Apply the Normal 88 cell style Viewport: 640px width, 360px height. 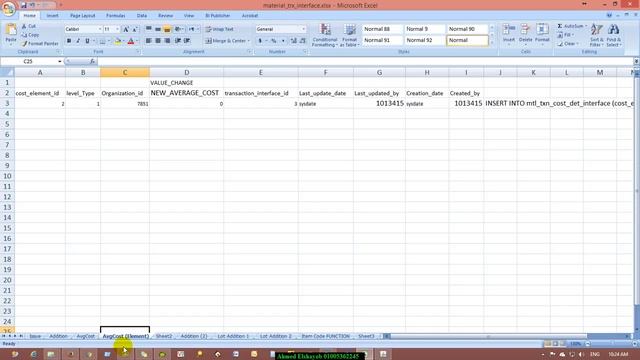[382, 29]
